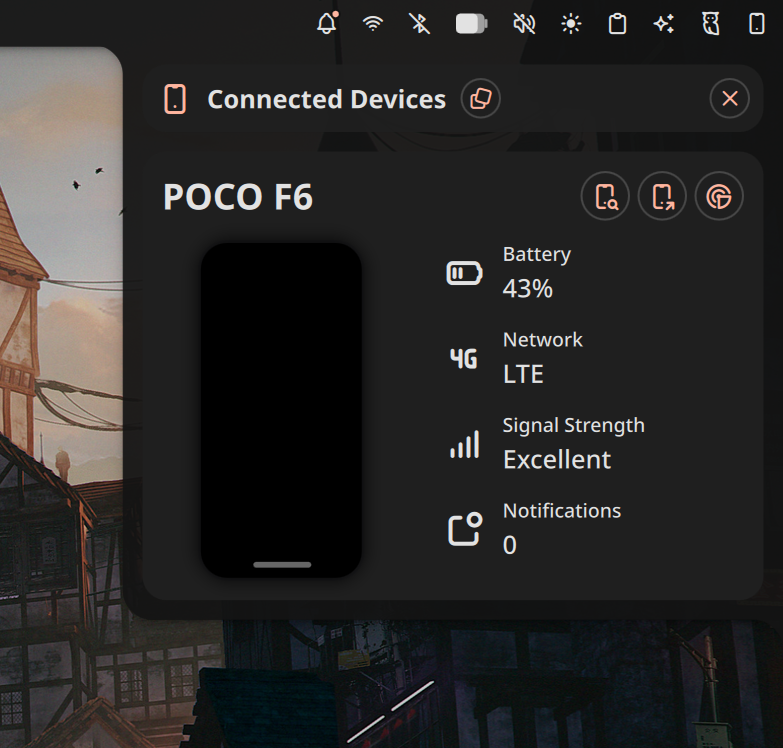Click the Network label
The height and width of the screenshot is (748, 783).
pyautogui.click(x=543, y=340)
